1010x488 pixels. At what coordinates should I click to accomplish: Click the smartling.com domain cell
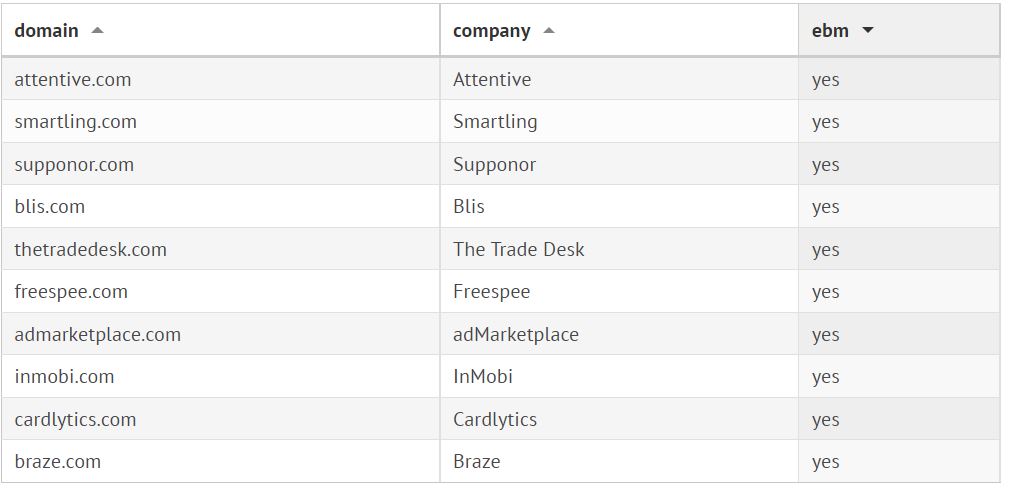coord(76,122)
